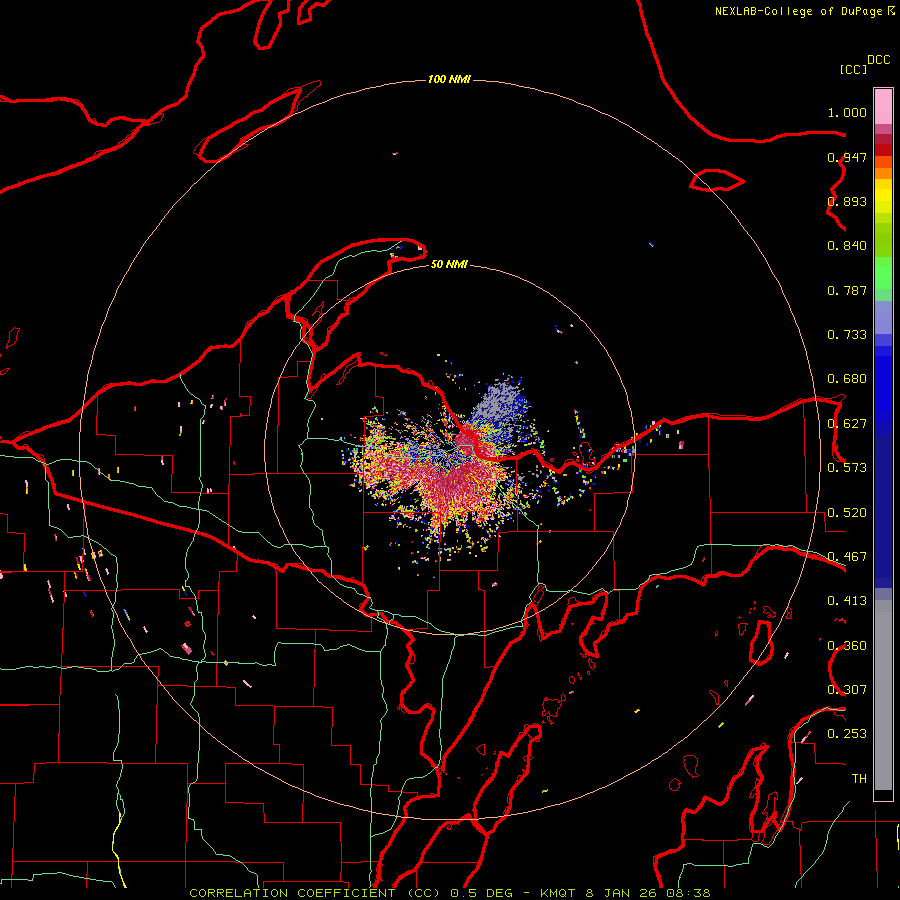Click the 0.840 scale value

847,246
